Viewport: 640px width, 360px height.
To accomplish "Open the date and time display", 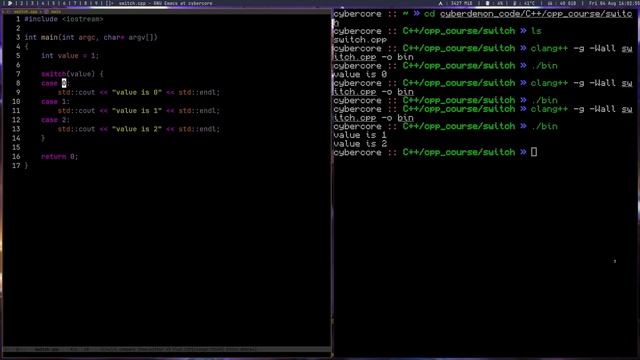I will point(613,3).
